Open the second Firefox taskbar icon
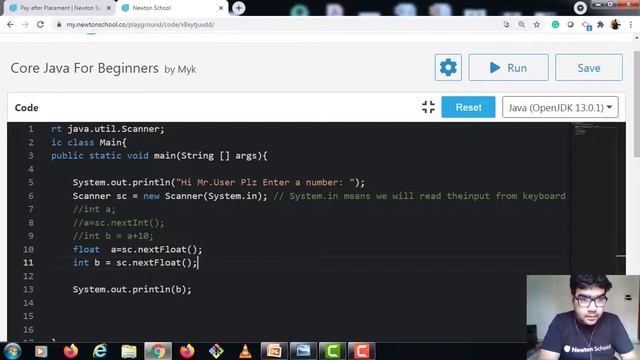 click(x=187, y=351)
